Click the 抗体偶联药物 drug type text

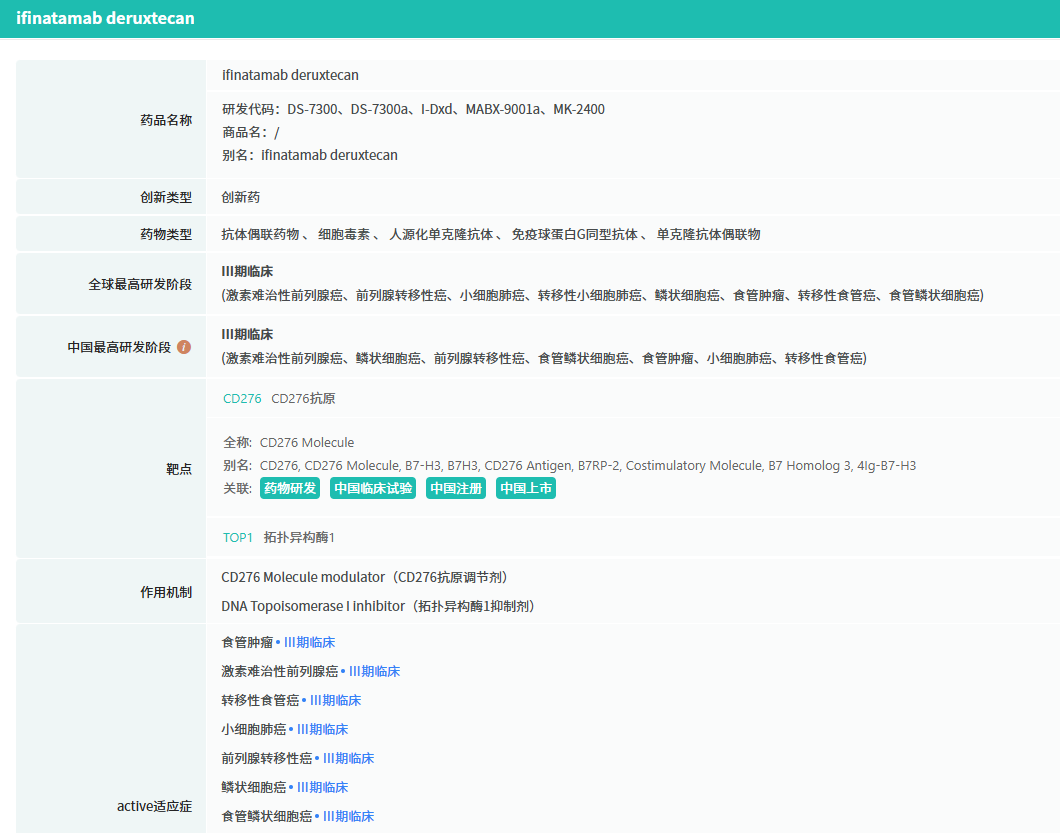pyautogui.click(x=260, y=234)
